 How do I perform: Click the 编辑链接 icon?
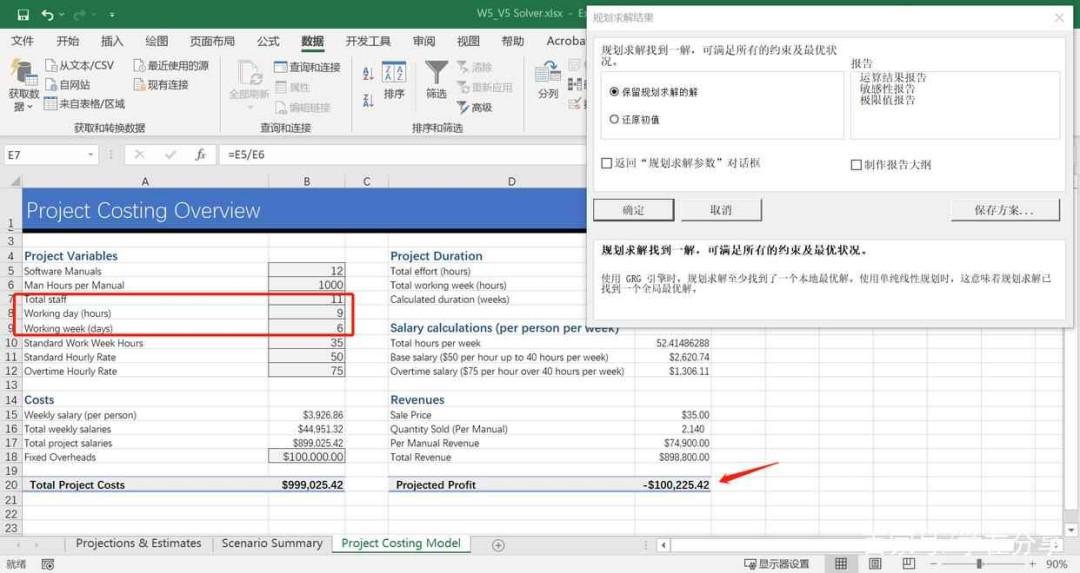pos(280,107)
